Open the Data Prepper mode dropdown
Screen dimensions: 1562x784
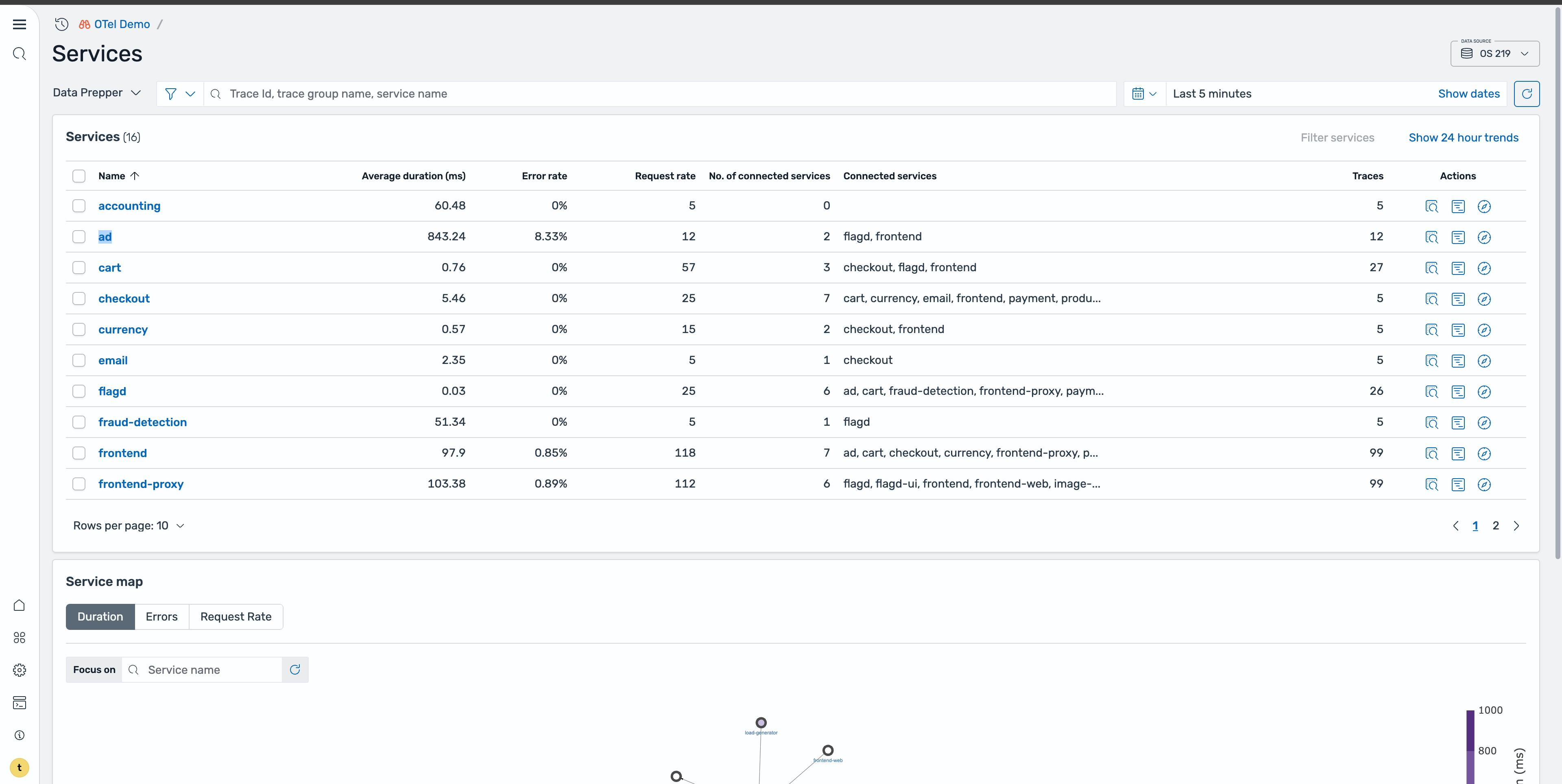[x=97, y=93]
